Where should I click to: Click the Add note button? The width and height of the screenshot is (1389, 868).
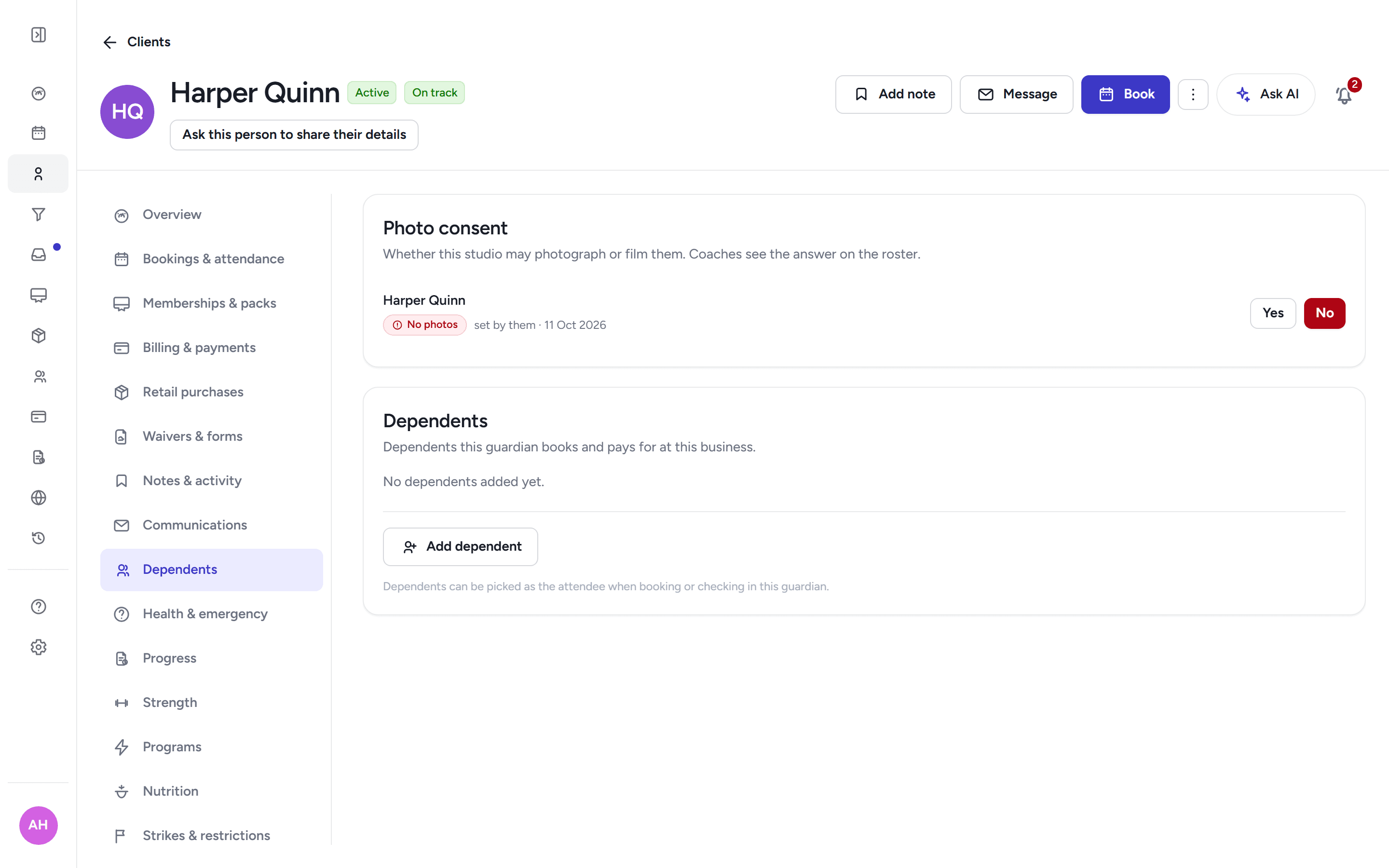(893, 94)
